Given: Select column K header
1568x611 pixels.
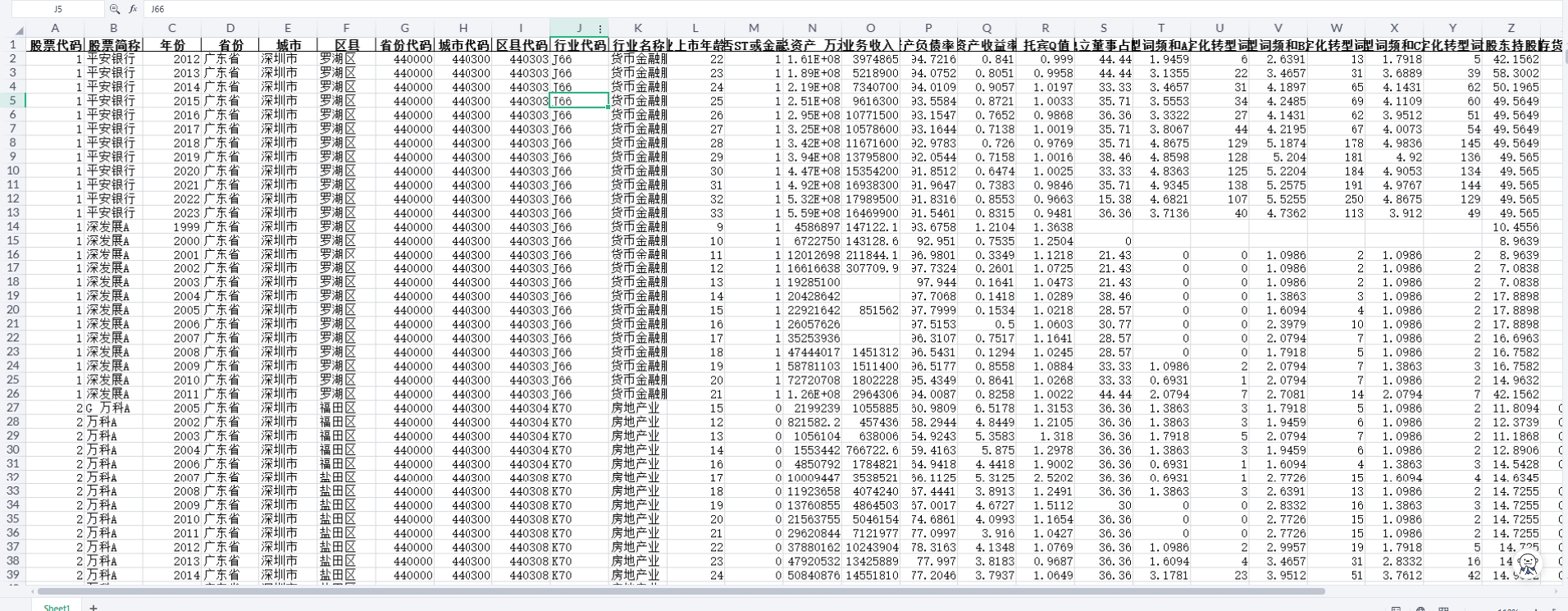Looking at the screenshot, I should click(637, 29).
